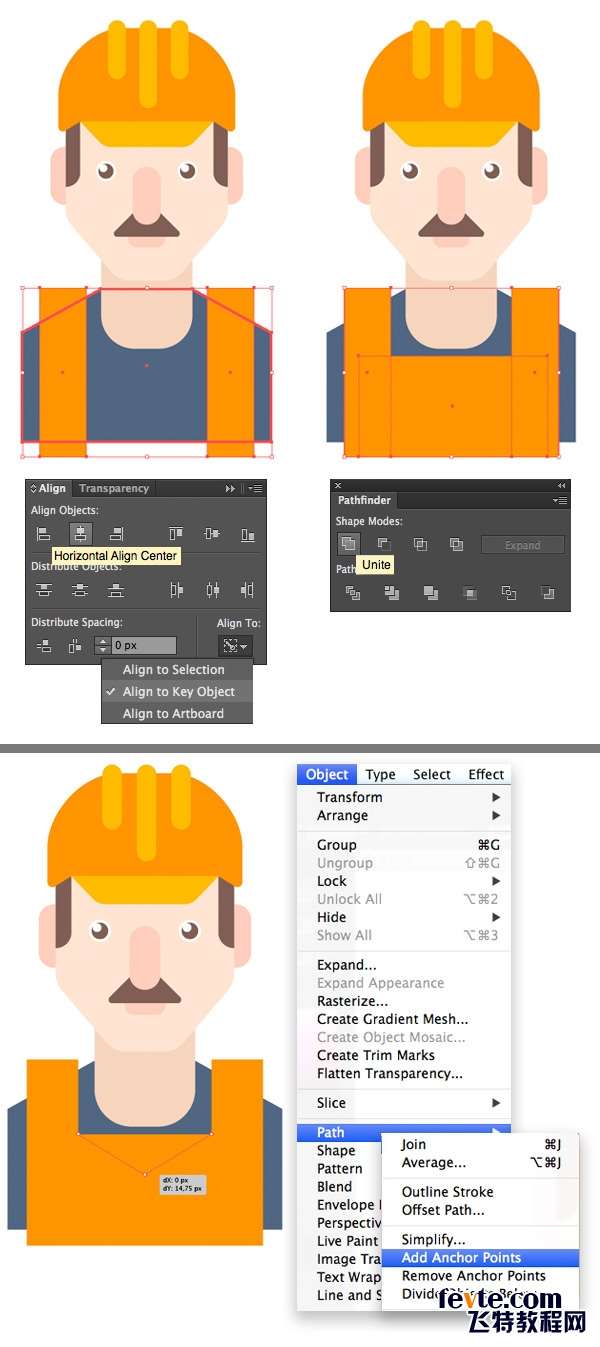The width and height of the screenshot is (600, 1347).
Task: Choose Create Gradient Mesh... item
Action: 404,1019
